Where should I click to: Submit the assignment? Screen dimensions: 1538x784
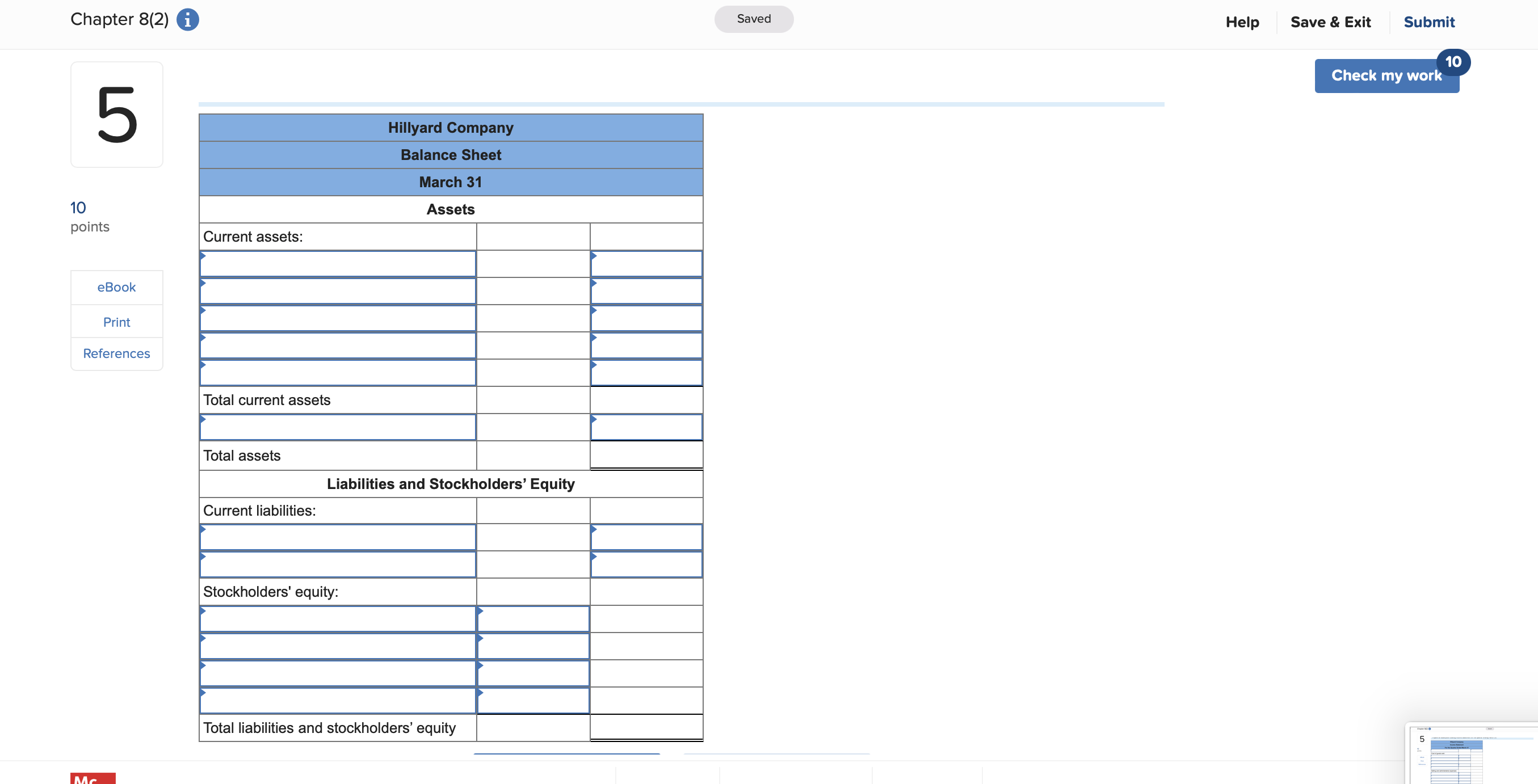(1428, 22)
